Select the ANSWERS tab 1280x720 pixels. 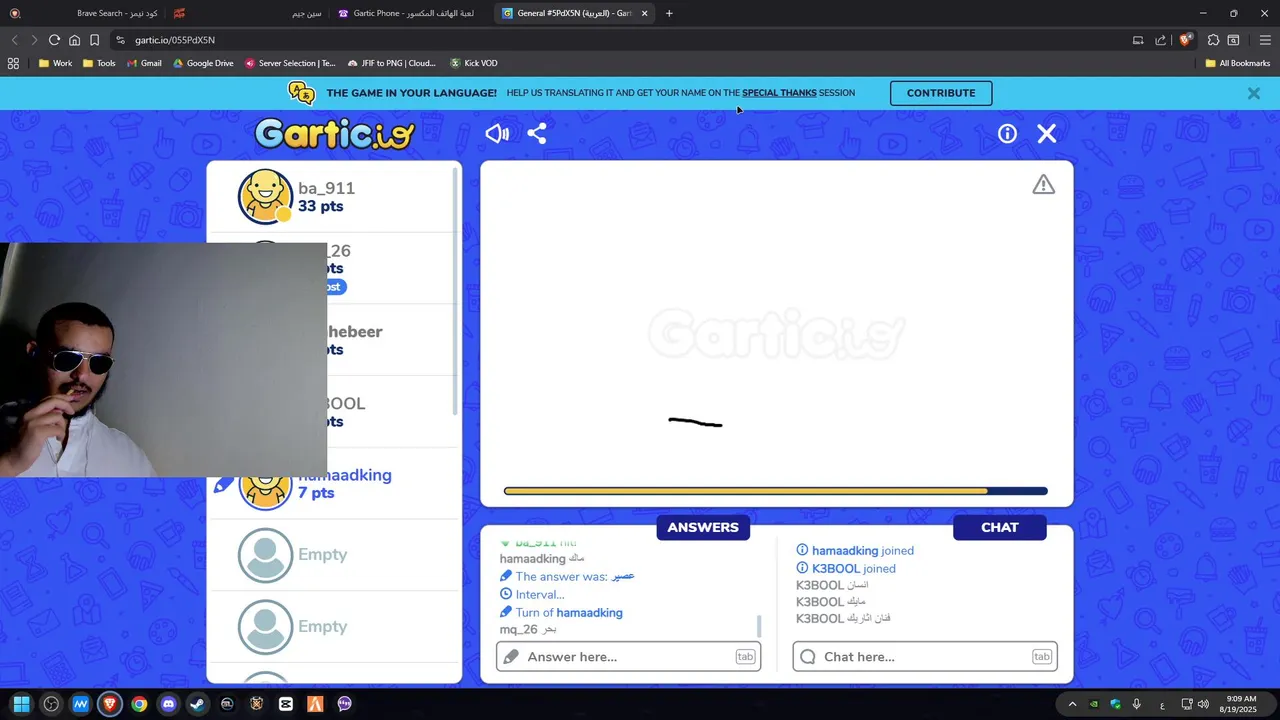pos(703,527)
